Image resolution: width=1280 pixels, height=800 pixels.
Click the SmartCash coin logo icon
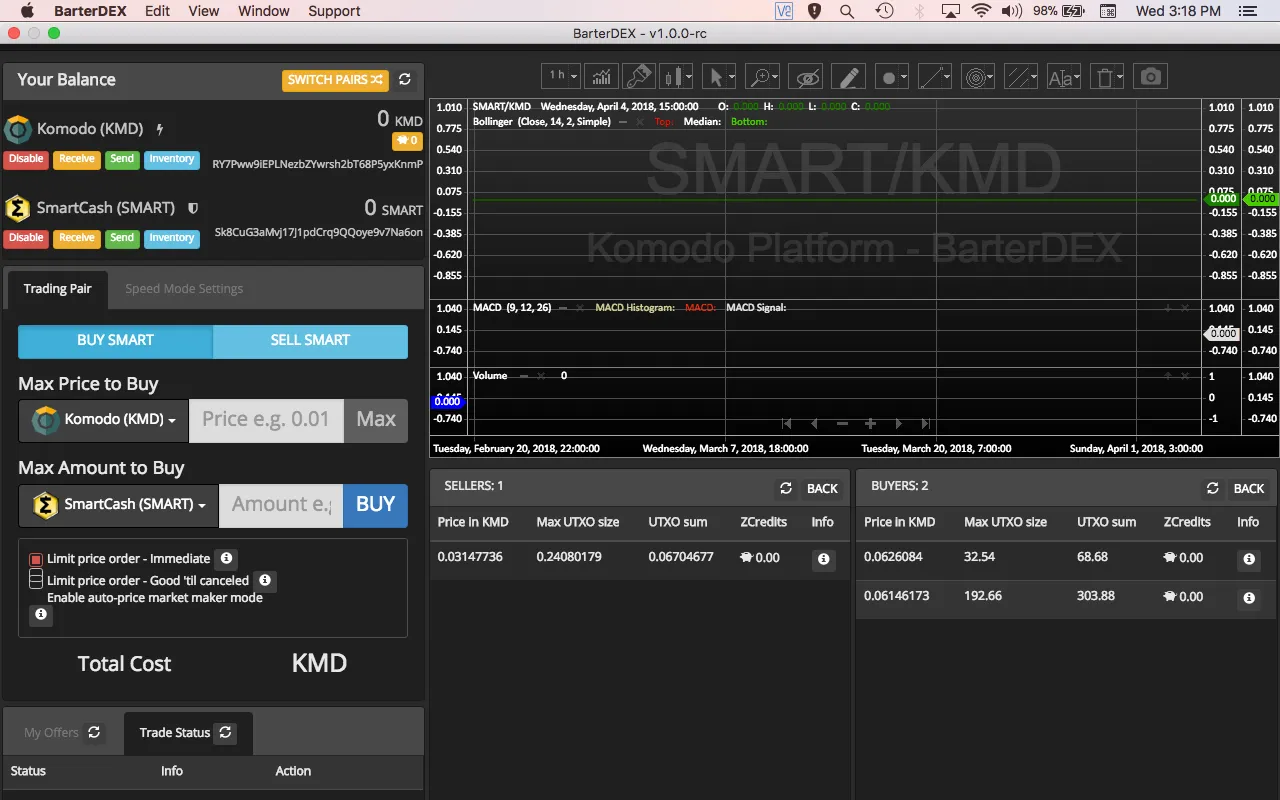18,208
